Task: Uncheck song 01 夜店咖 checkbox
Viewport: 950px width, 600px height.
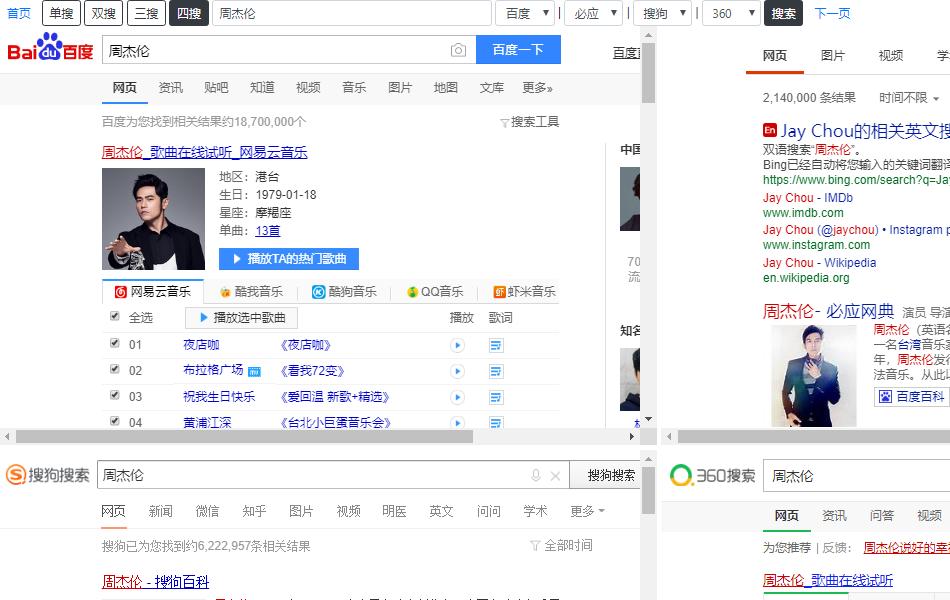Action: (x=115, y=343)
